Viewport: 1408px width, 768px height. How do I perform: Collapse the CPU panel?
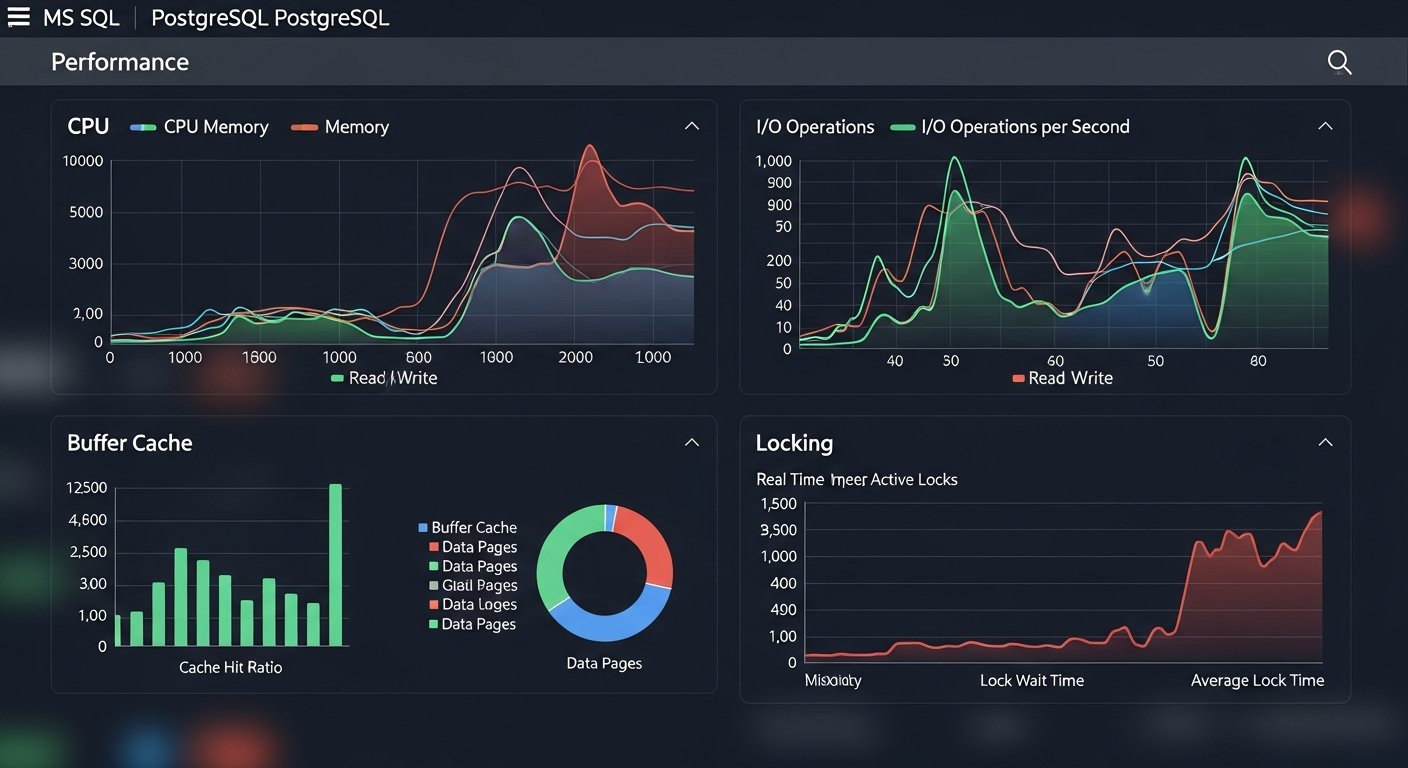point(691,126)
